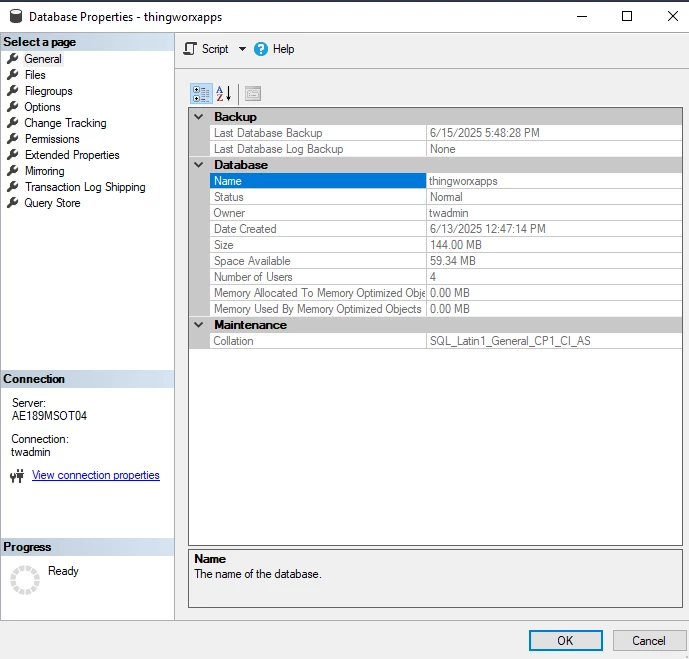Select Memory Used By Memory Optimized Objects
689x659 pixels.
click(x=446, y=309)
